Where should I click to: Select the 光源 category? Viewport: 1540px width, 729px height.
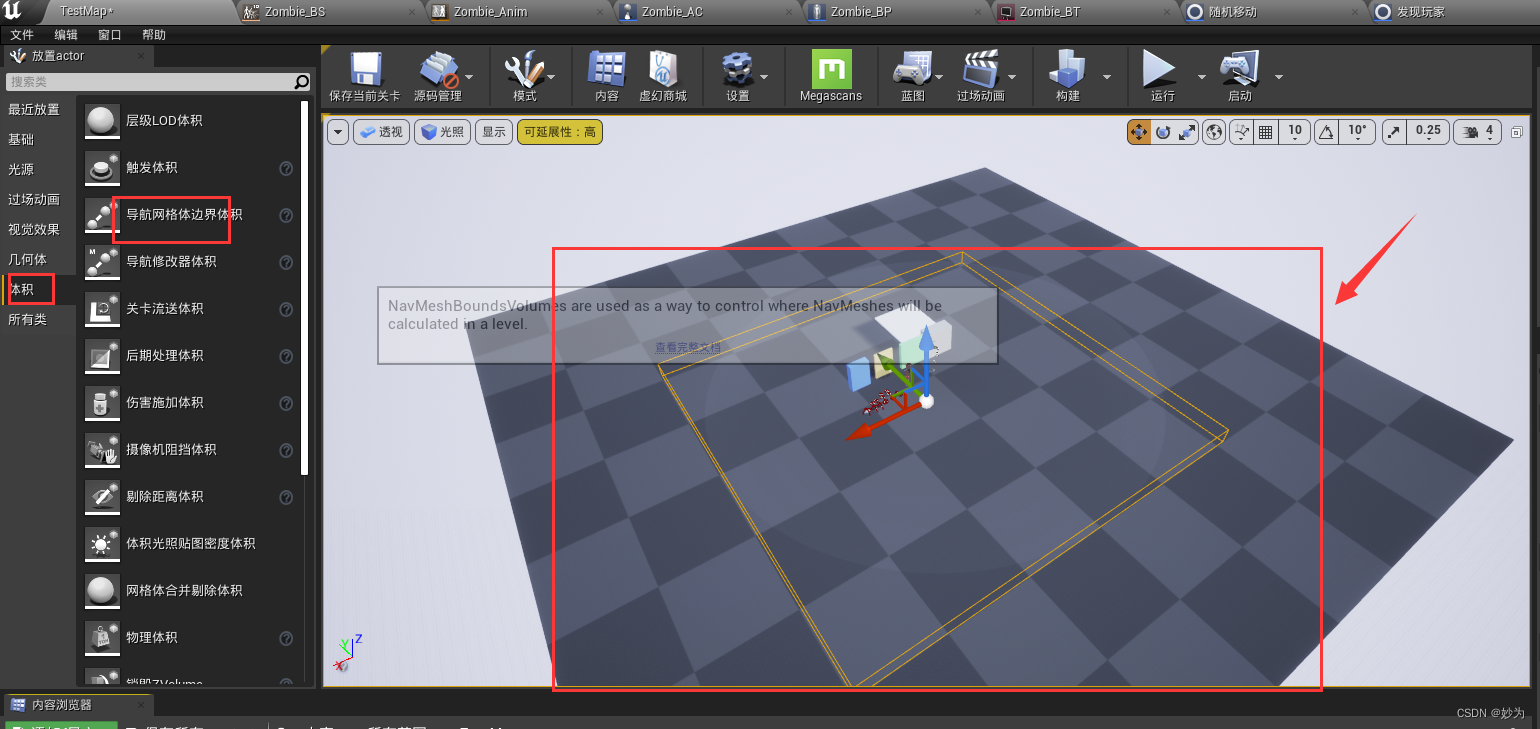tap(21, 169)
